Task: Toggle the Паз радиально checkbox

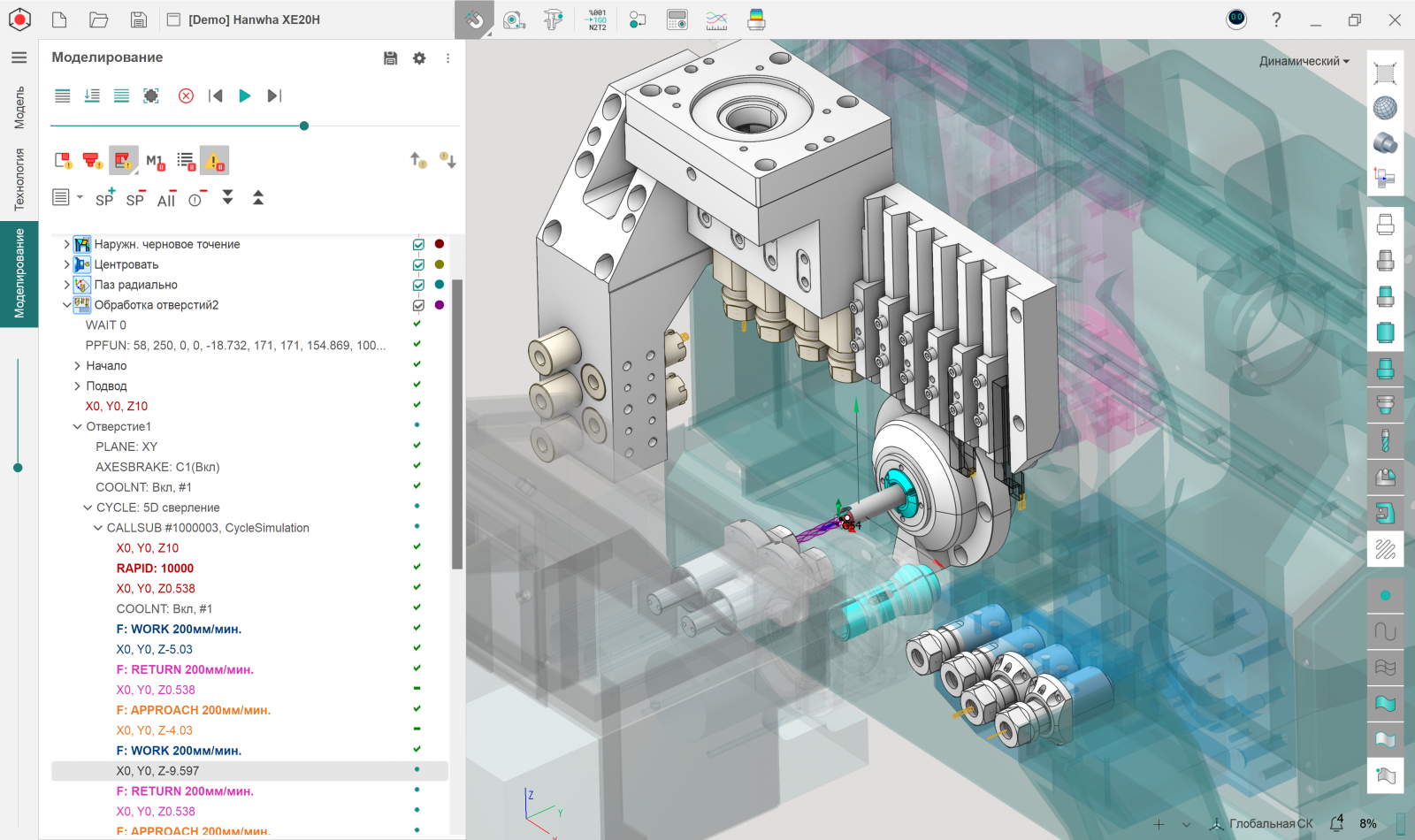Action: tap(418, 285)
